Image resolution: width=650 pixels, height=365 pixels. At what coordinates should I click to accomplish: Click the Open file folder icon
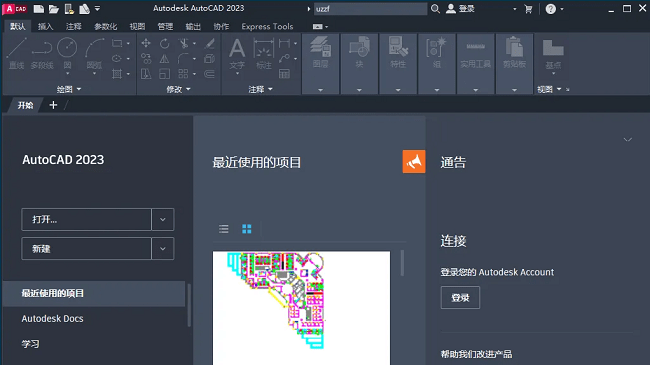pos(54,9)
